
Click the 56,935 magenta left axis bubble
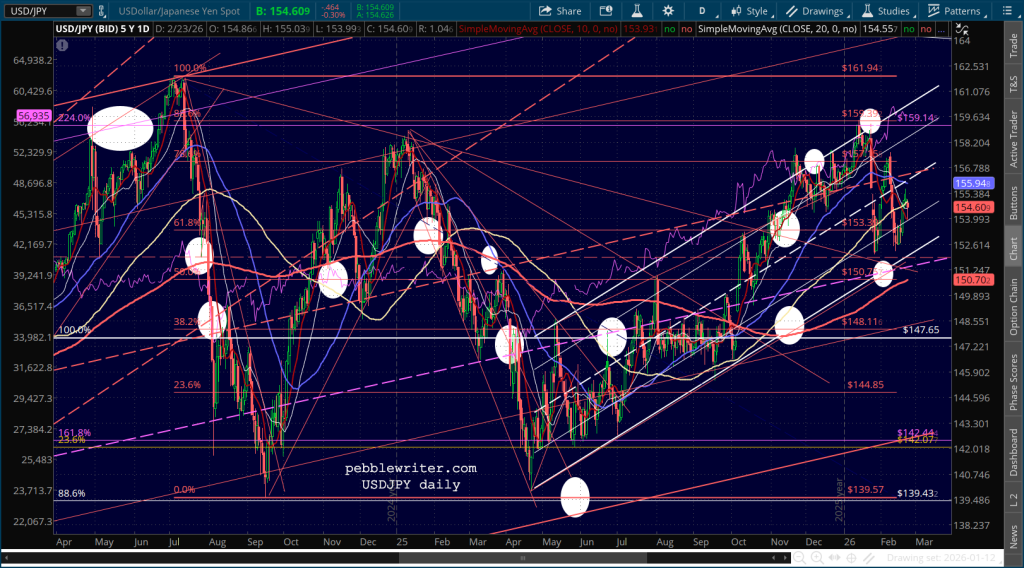pyautogui.click(x=34, y=116)
